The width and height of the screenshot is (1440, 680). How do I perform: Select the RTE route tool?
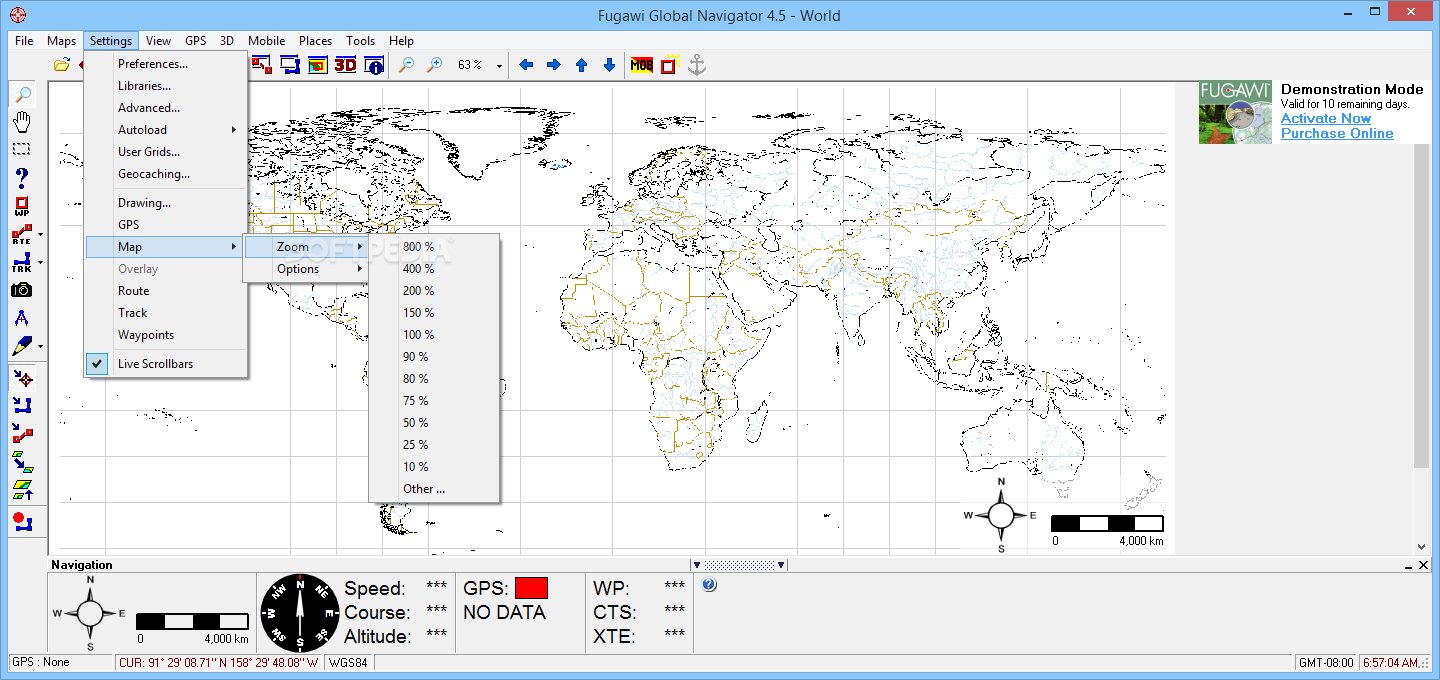[22, 236]
